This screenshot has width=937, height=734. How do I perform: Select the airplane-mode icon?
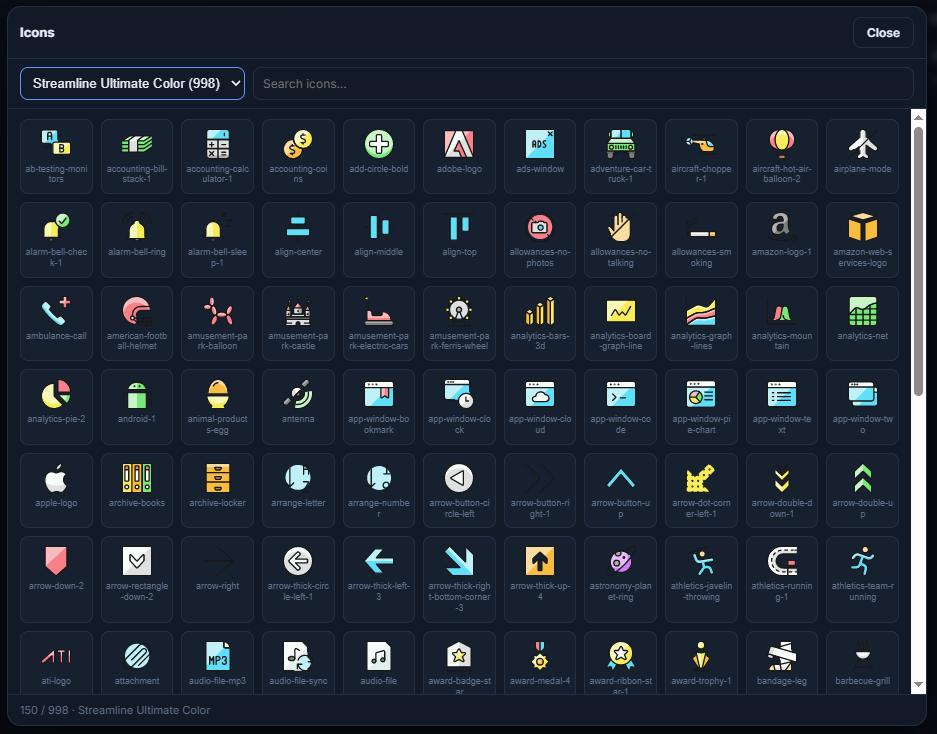point(862,157)
